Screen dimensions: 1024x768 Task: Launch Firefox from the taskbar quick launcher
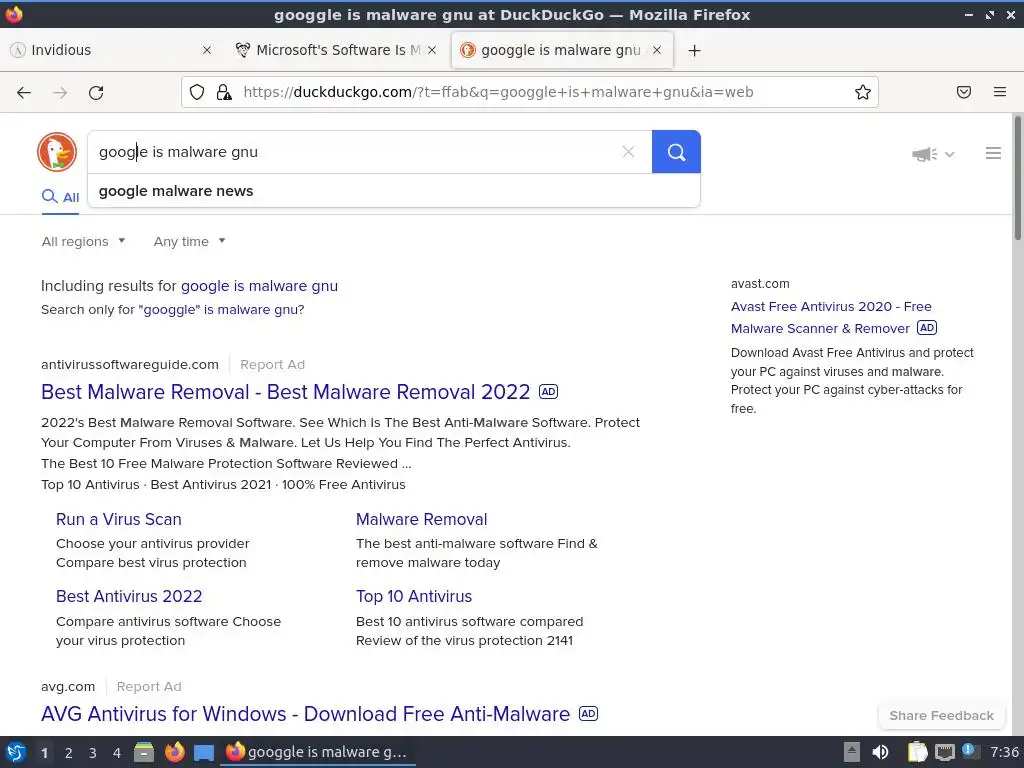pyautogui.click(x=174, y=752)
